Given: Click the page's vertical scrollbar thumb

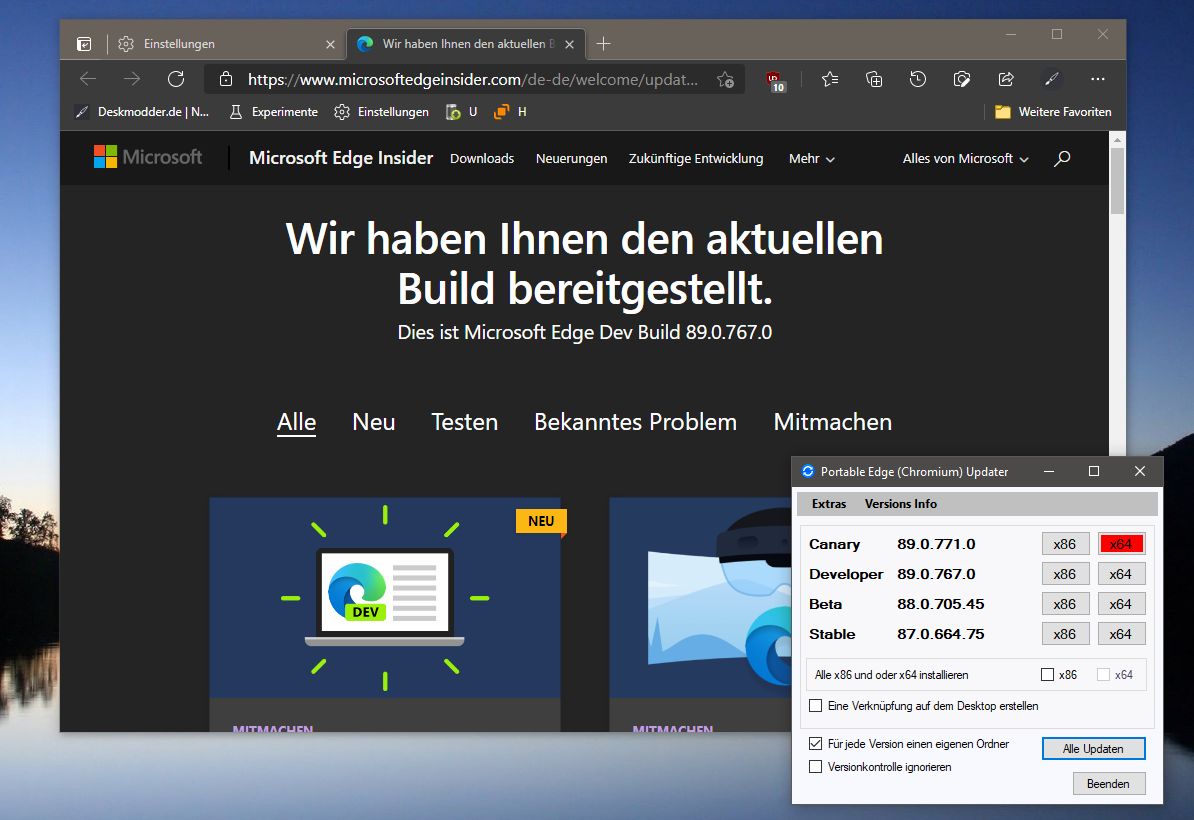Looking at the screenshot, I should click(1117, 181).
